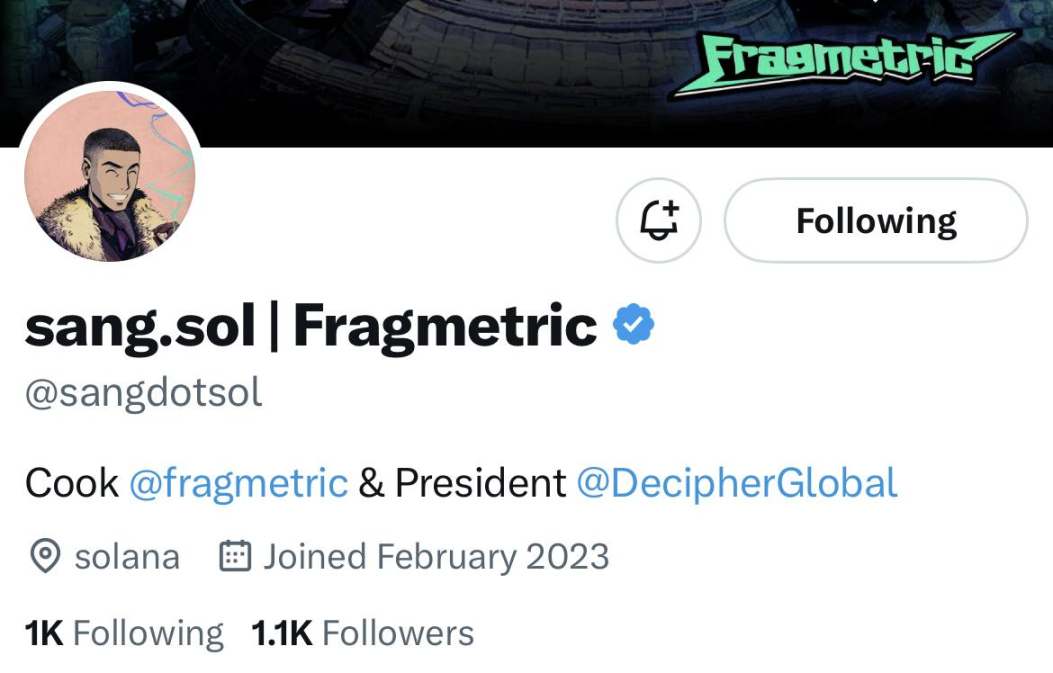This screenshot has width=1053, height=673.
Task: Click "sang.sol" in the display name
Action: click(139, 327)
